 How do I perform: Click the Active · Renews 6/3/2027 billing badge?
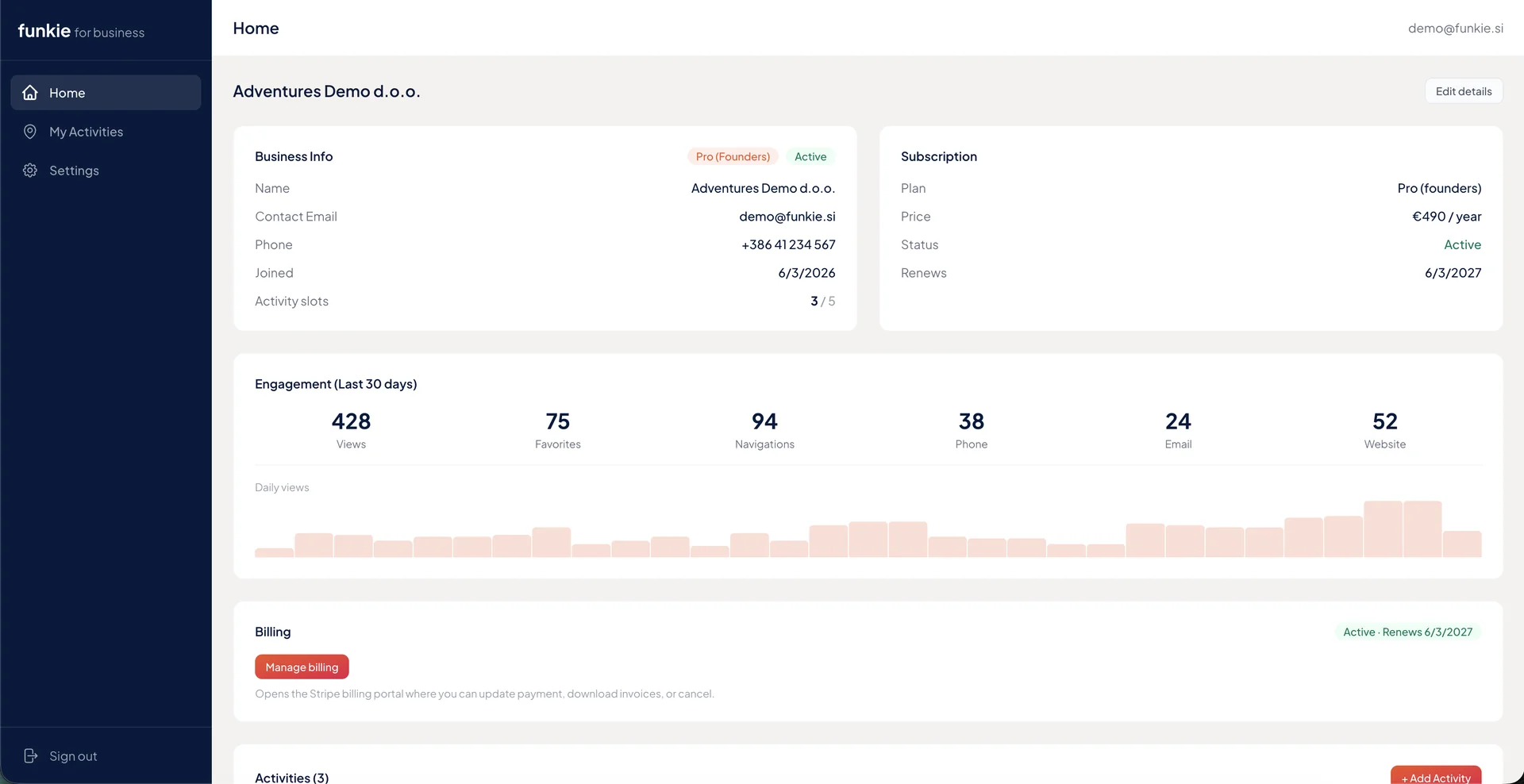click(x=1407, y=632)
